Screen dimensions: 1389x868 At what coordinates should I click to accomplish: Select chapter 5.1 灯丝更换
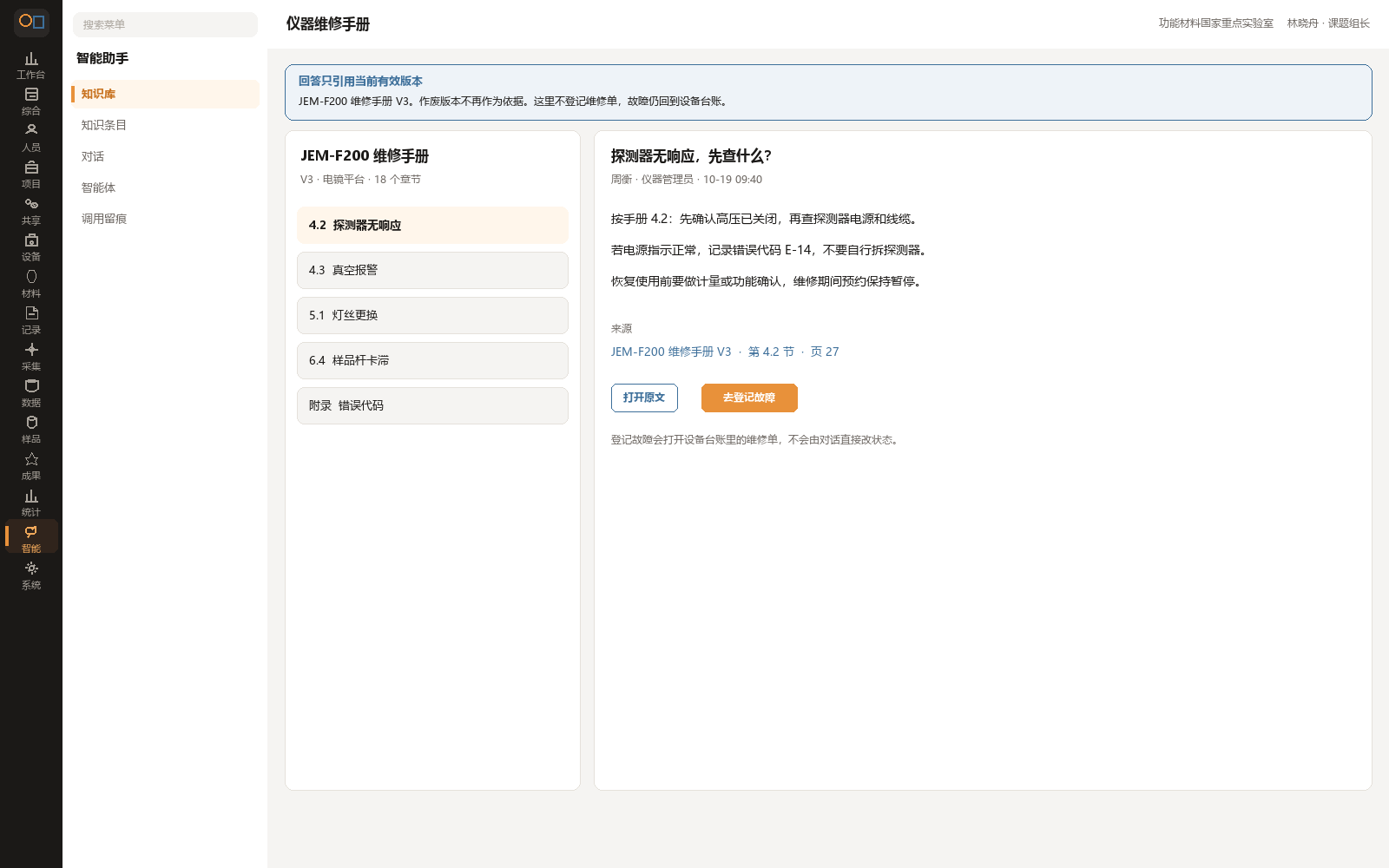[432, 315]
